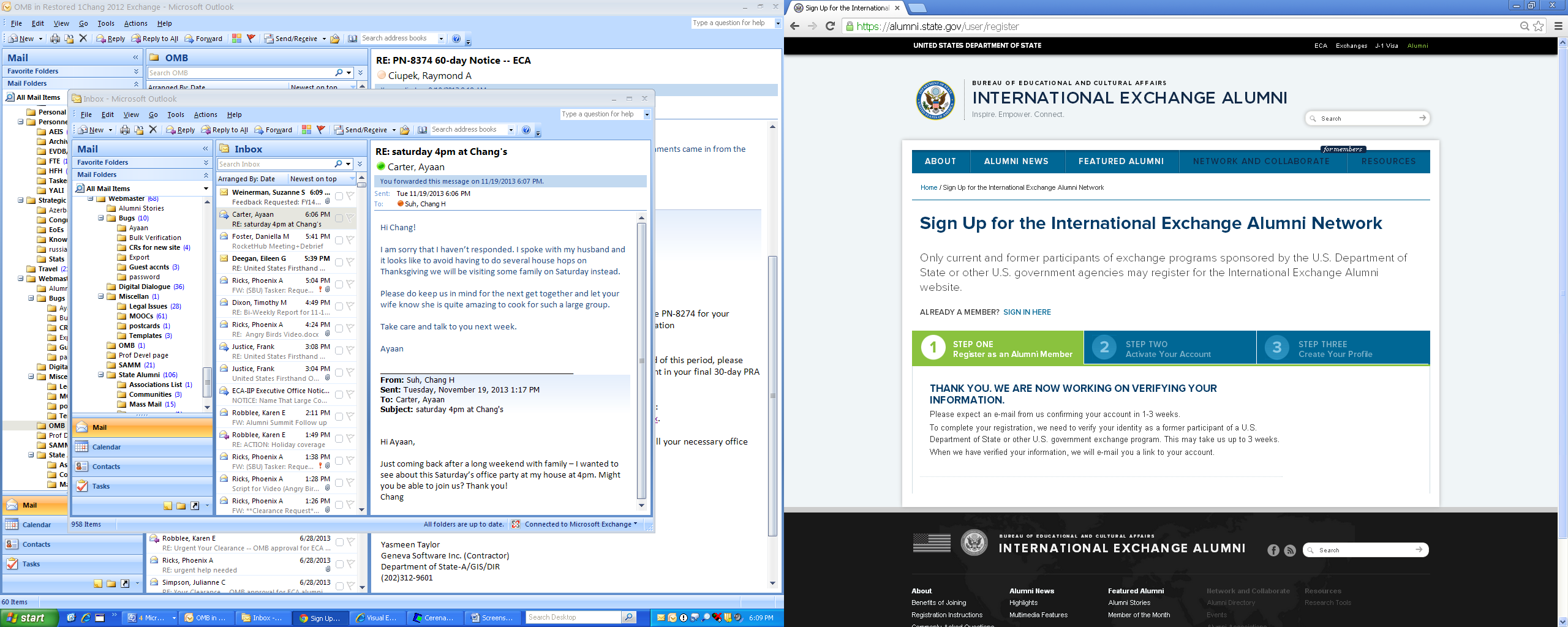Open the All Mail Items dropdown in Inbox window
This screenshot has height=627, width=1568.
(206, 189)
